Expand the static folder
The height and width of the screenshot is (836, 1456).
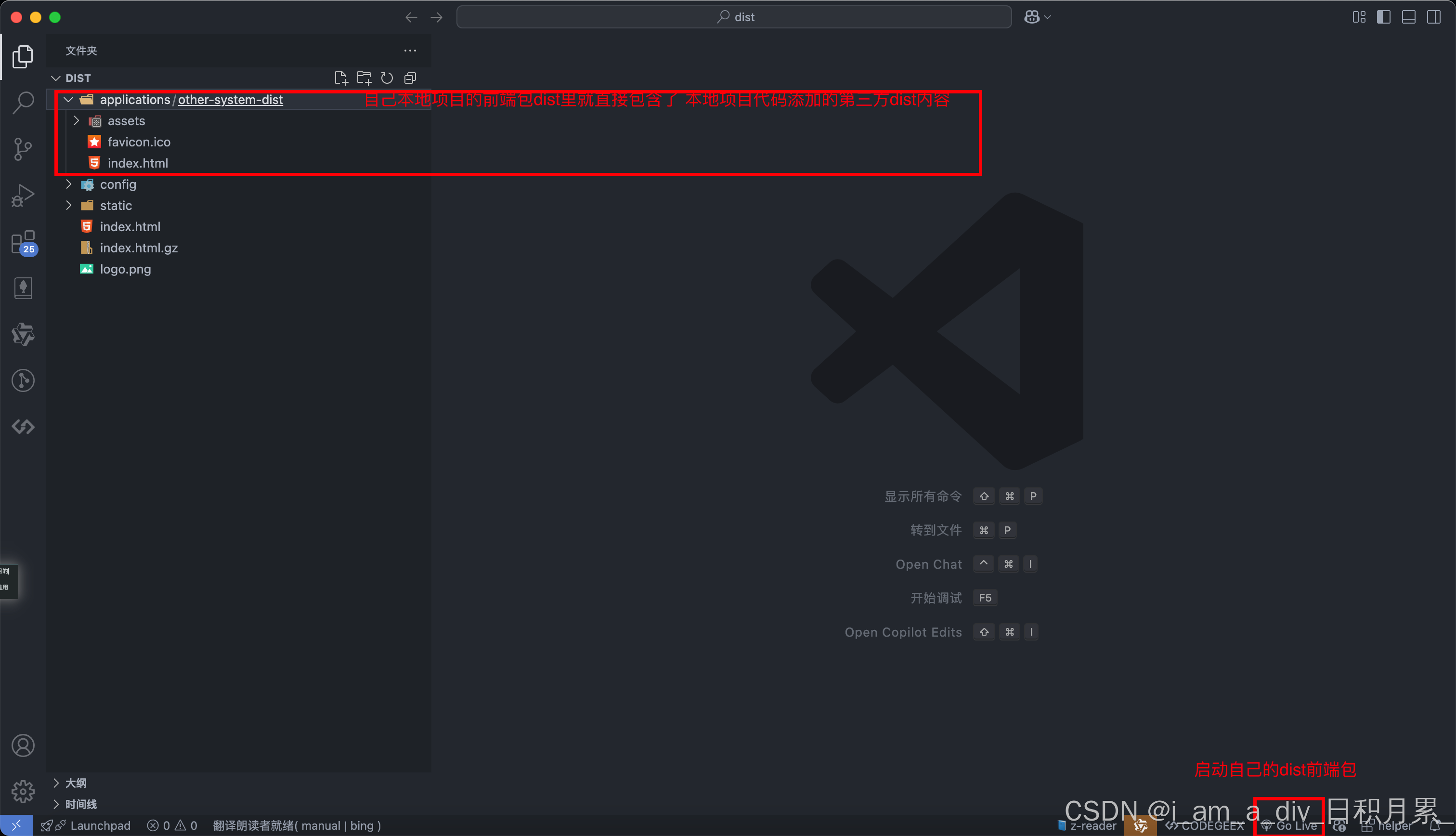pyautogui.click(x=116, y=206)
